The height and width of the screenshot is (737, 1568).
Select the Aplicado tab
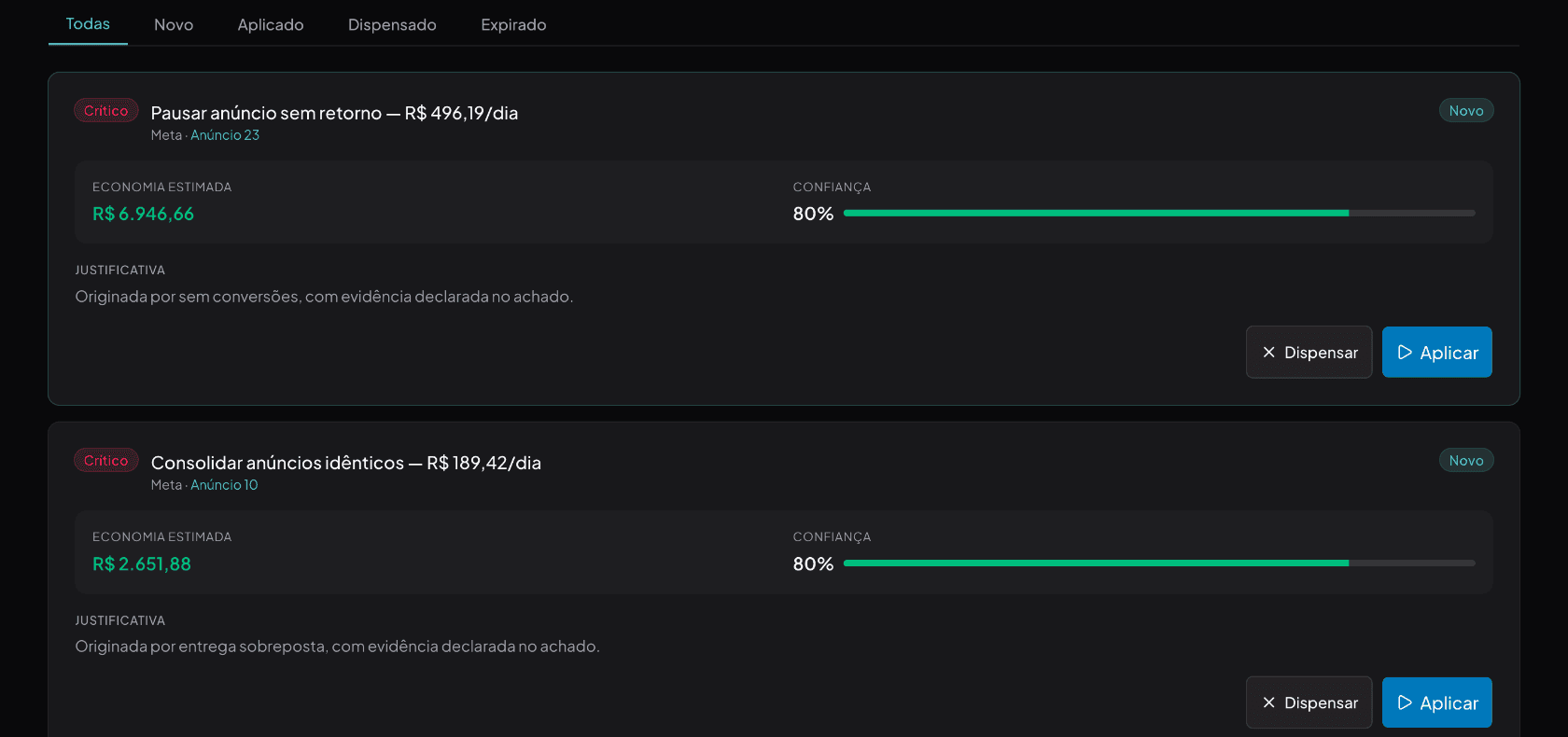tap(271, 25)
